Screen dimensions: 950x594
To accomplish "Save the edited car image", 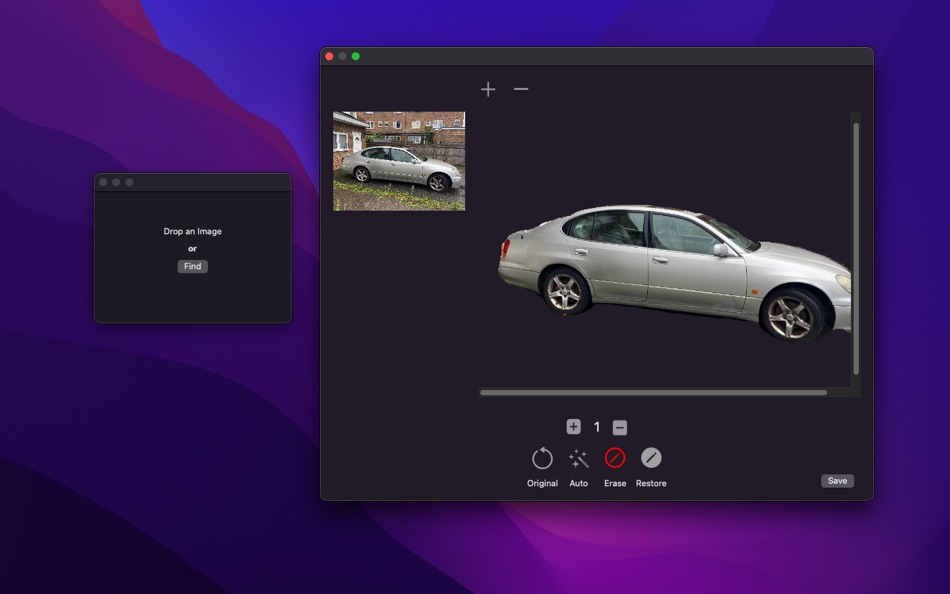I will [837, 481].
